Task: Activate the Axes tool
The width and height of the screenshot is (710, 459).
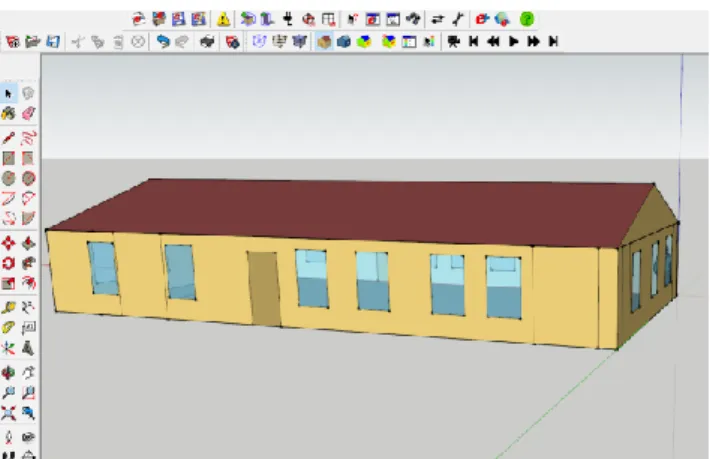Action: click(x=8, y=348)
